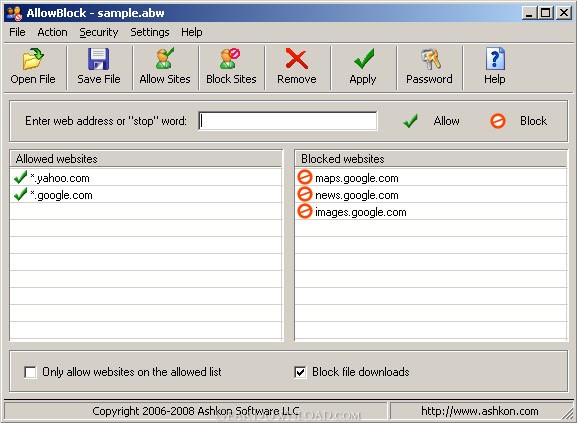Open the http://www.ashkon.com link
577x423 pixels.
[x=479, y=411]
